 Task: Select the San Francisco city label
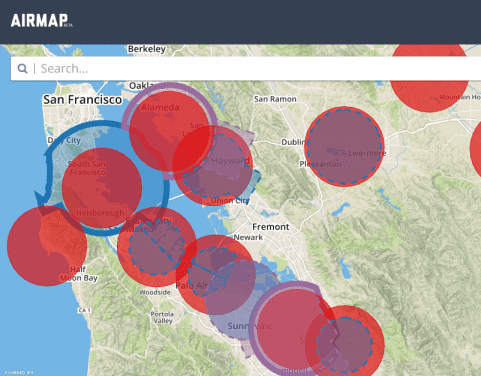click(83, 99)
